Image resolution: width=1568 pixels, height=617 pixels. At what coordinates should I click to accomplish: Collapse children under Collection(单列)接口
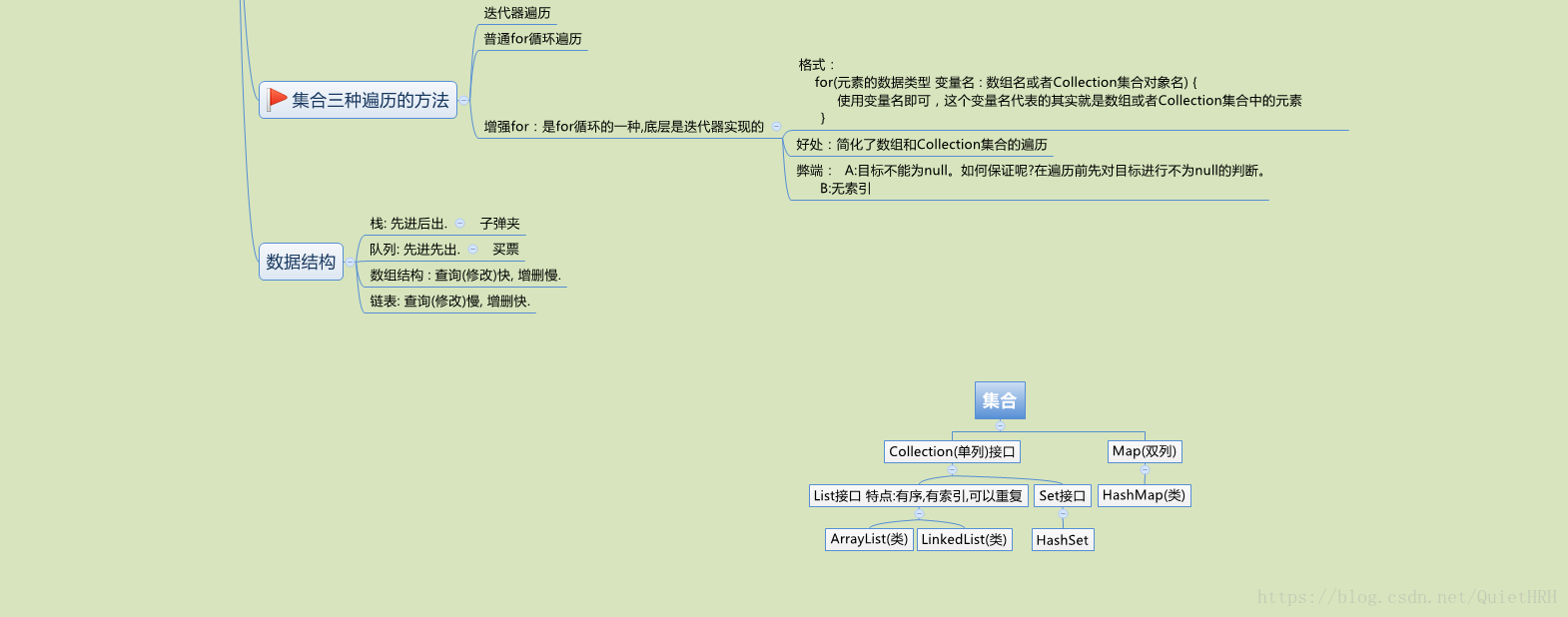(952, 469)
